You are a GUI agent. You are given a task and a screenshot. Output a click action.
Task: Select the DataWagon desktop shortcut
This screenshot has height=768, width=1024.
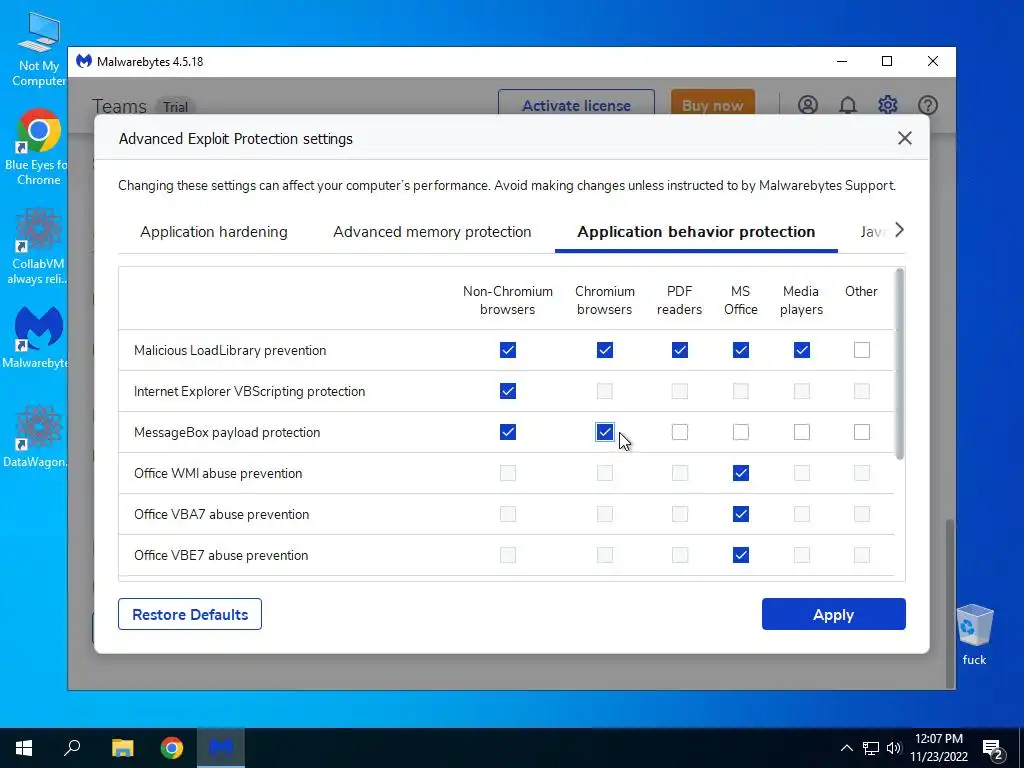[x=36, y=436]
